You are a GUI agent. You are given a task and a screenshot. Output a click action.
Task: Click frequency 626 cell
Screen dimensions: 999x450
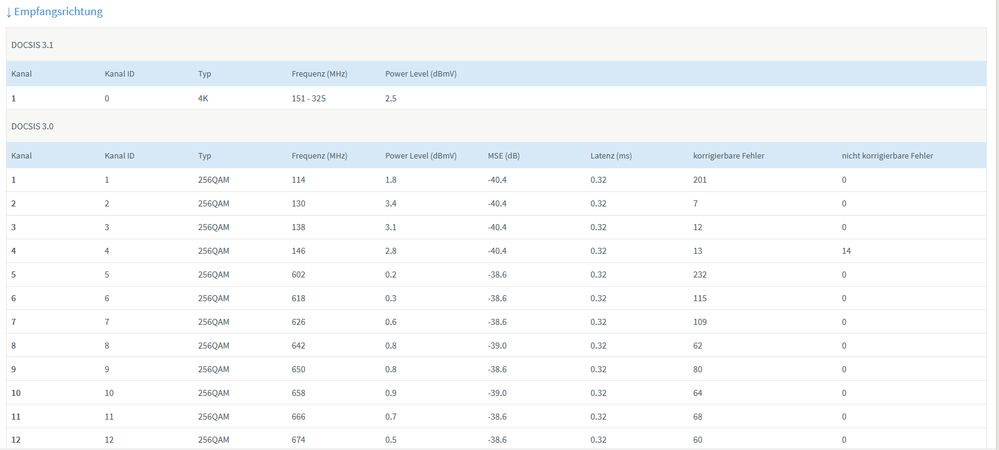pyautogui.click(x=299, y=322)
